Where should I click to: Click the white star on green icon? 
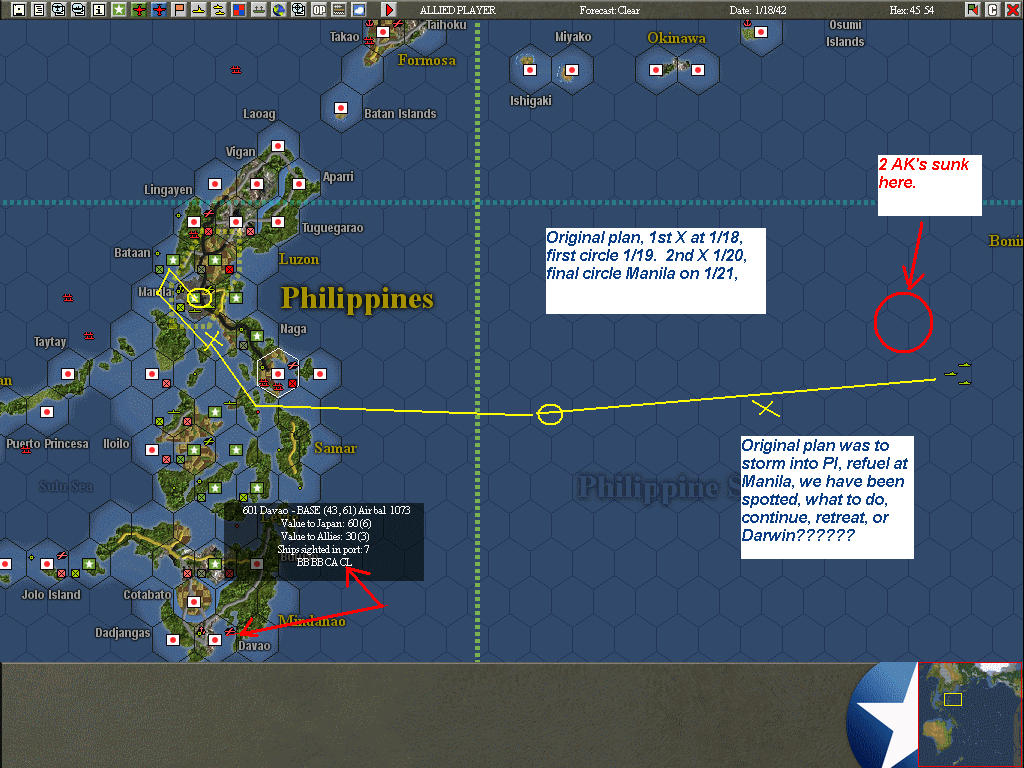pyautogui.click(x=119, y=9)
